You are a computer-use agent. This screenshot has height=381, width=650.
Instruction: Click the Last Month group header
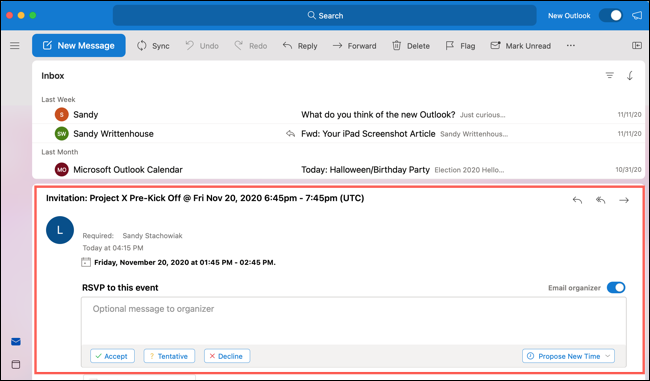[59, 152]
